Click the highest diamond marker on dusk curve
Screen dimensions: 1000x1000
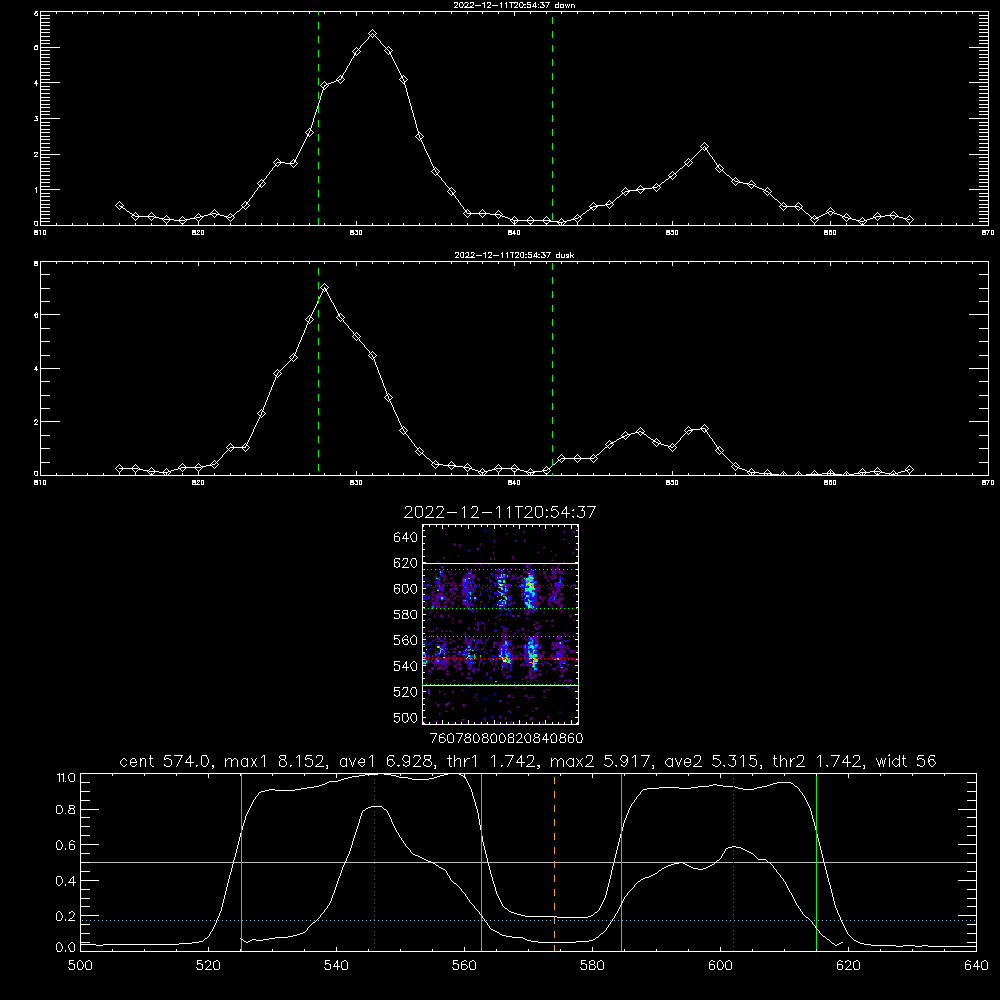pos(325,288)
